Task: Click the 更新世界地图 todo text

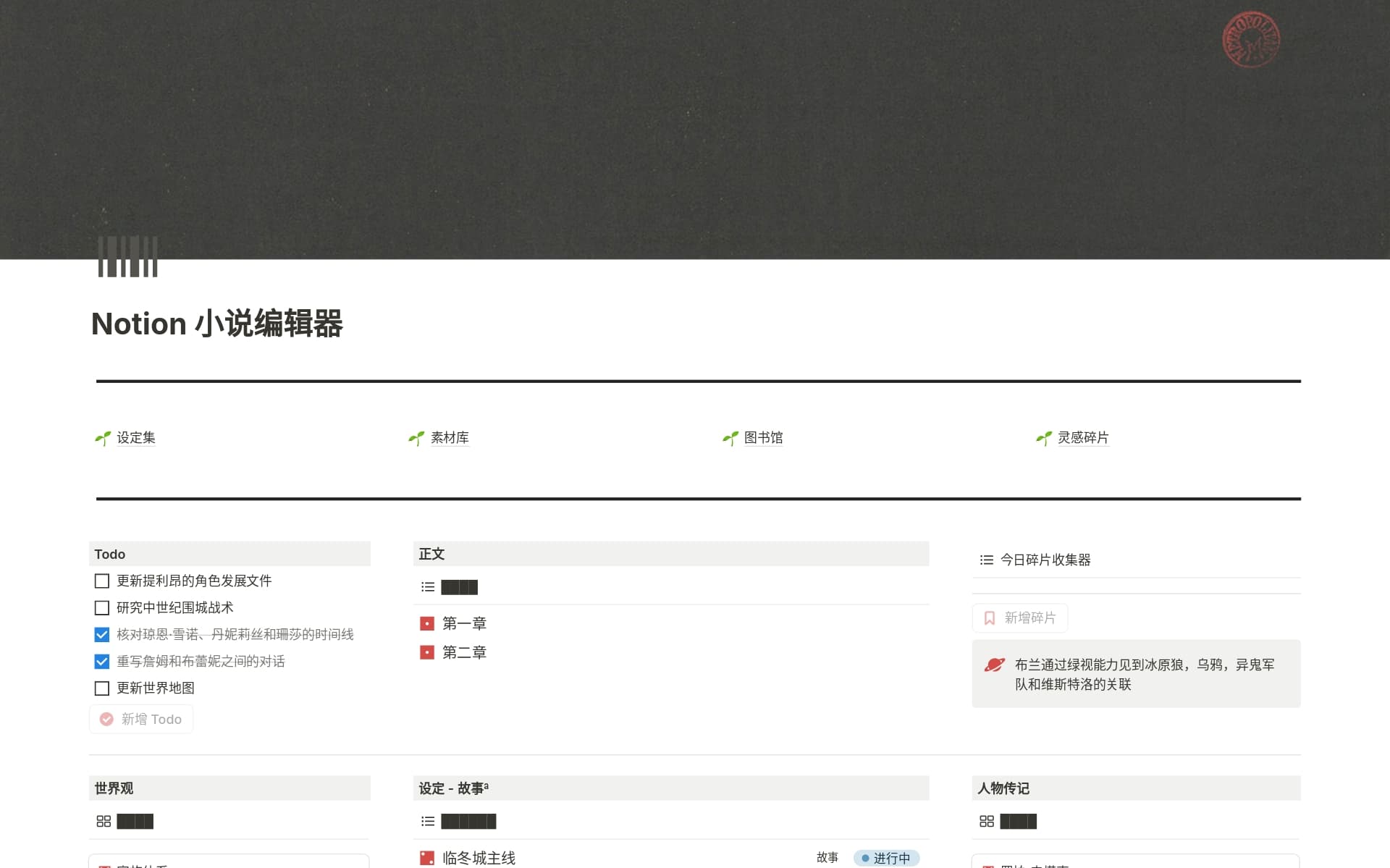Action: (156, 688)
